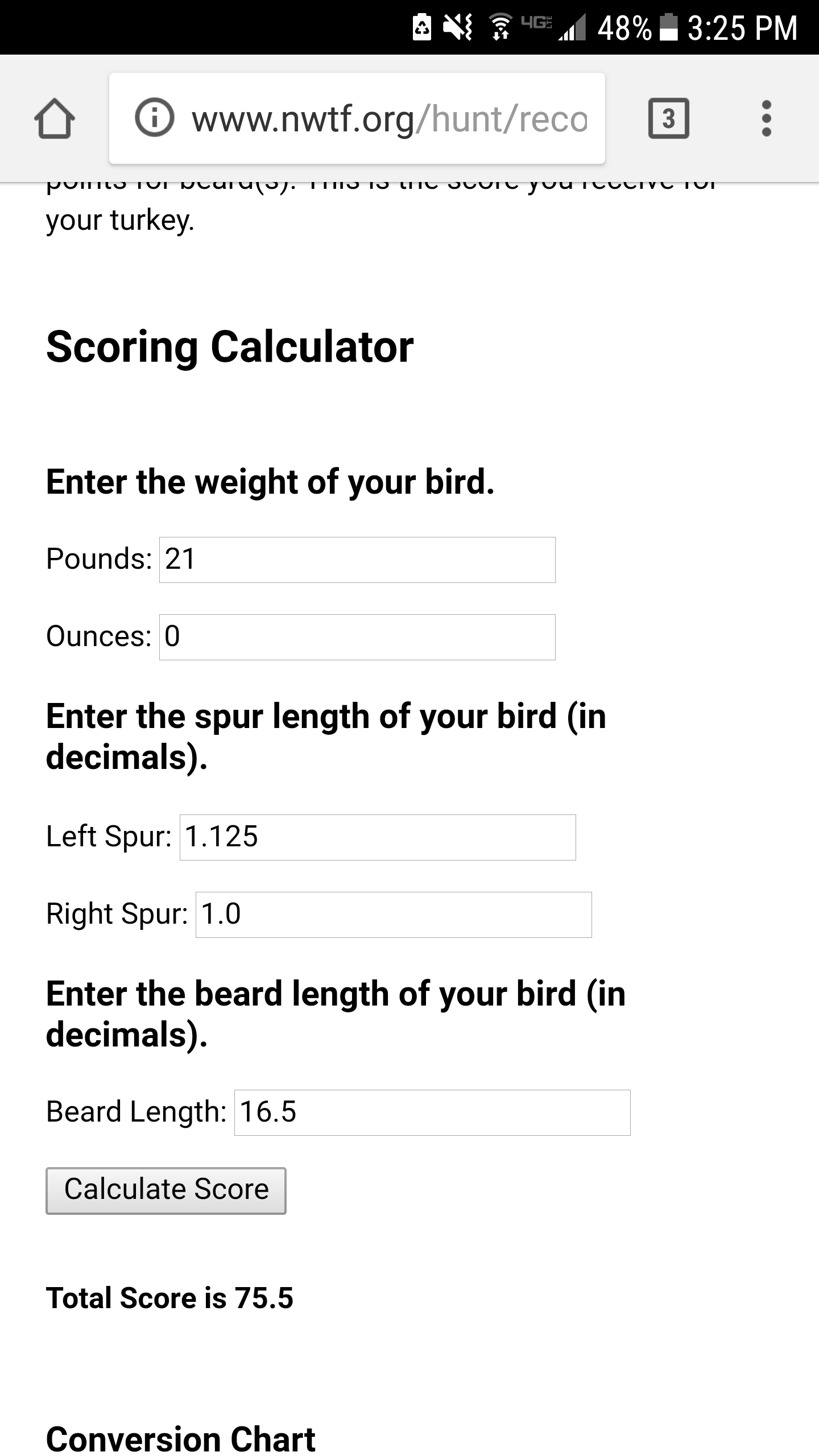Tap the 3:25 PM clock

pos(742,27)
